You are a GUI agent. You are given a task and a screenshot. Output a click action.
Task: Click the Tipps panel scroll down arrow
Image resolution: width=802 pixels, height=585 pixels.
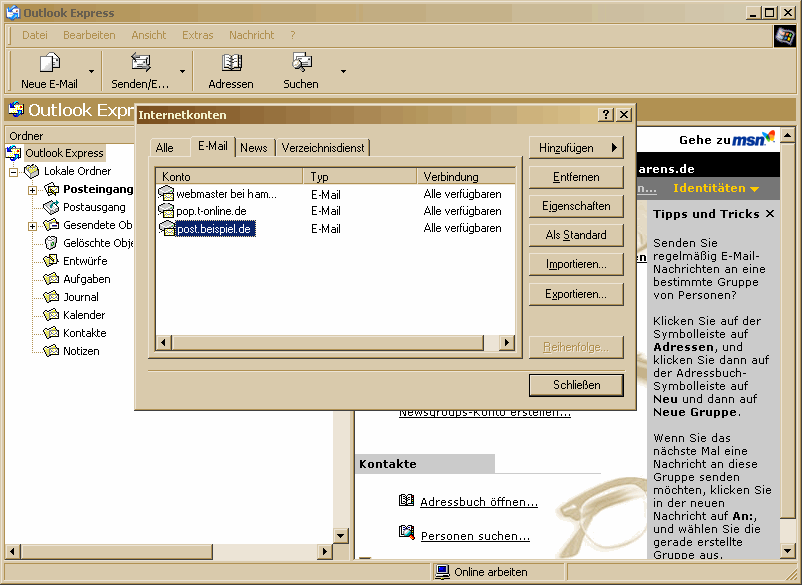pos(788,550)
